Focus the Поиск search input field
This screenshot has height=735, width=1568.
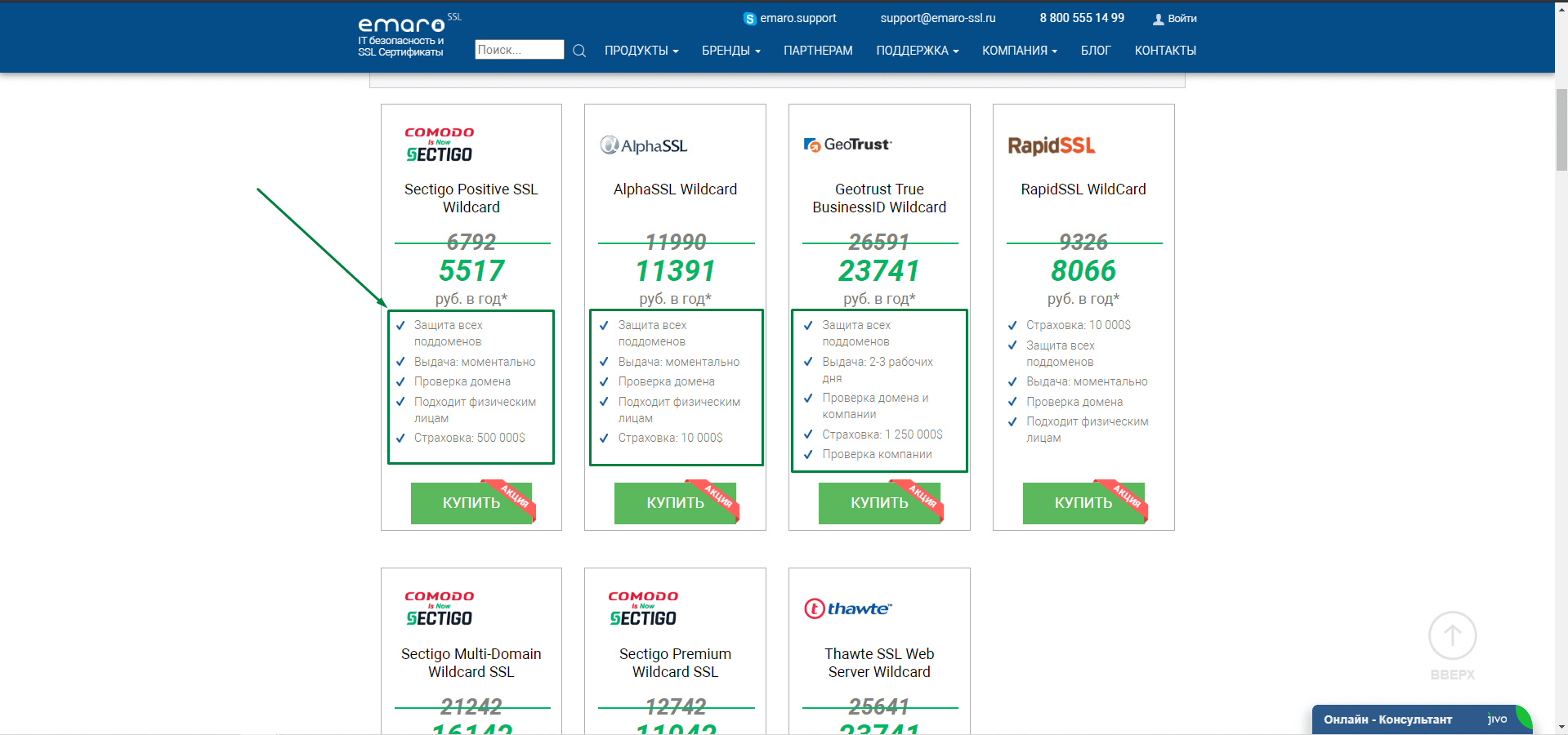[x=520, y=50]
